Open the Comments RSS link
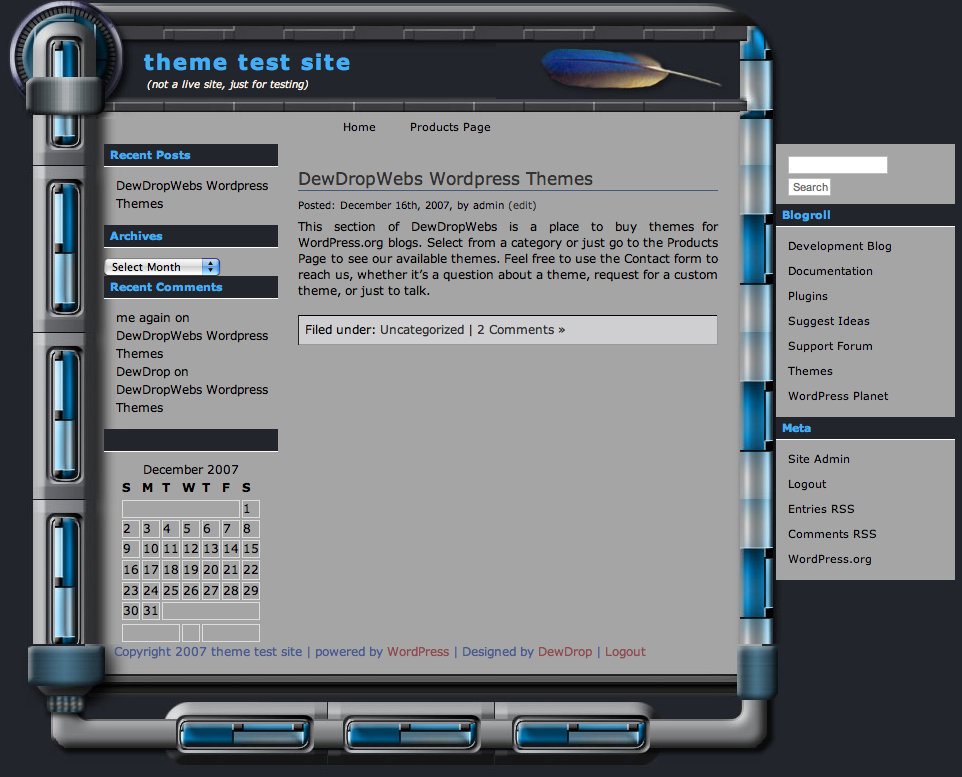Screen dimensions: 962x777 coord(831,534)
